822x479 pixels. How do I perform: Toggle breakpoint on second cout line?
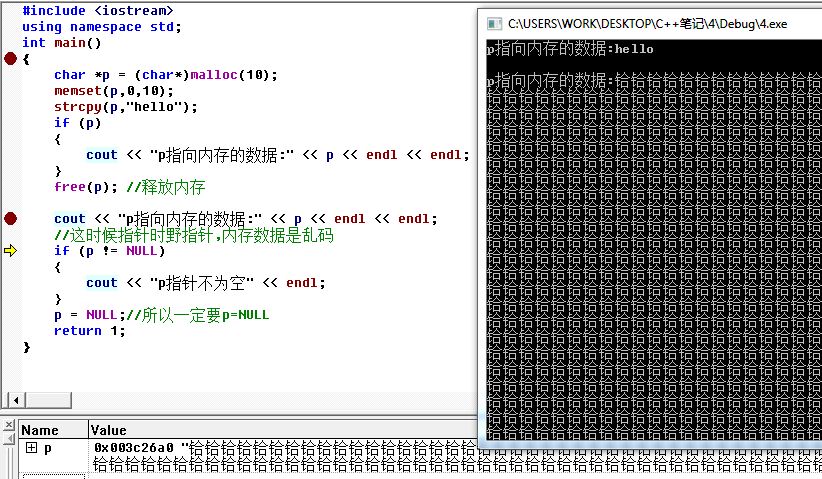(x=10, y=219)
